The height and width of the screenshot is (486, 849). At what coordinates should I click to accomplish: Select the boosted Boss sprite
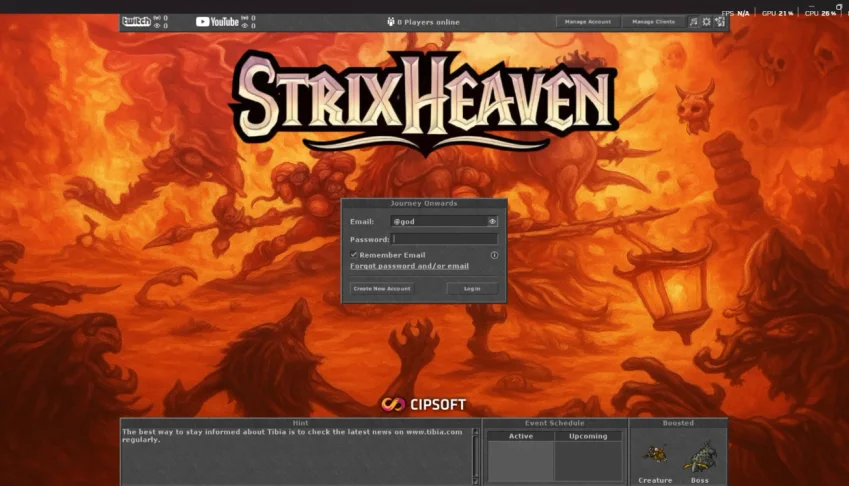click(x=702, y=456)
